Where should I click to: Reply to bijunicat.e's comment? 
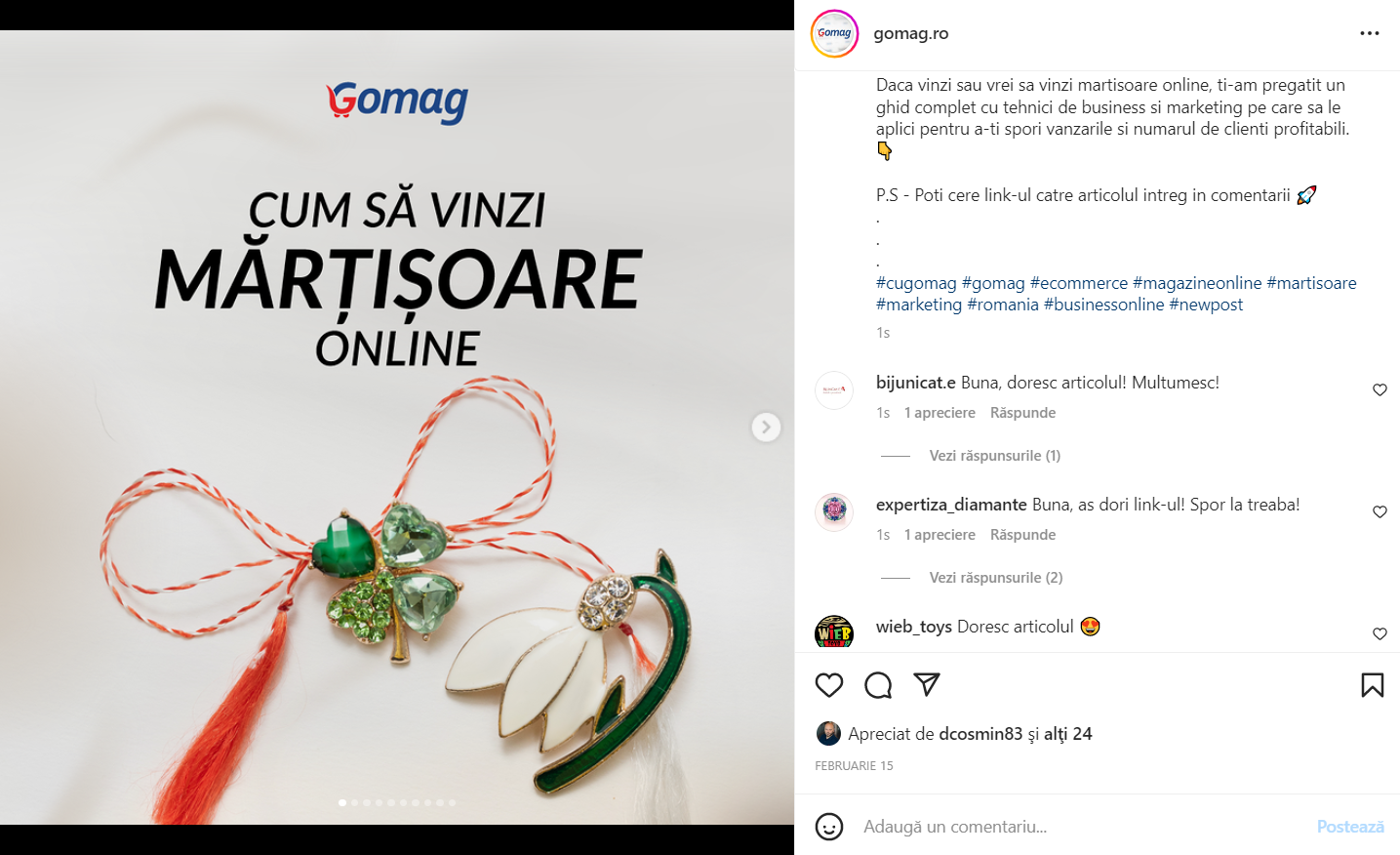click(x=1022, y=413)
